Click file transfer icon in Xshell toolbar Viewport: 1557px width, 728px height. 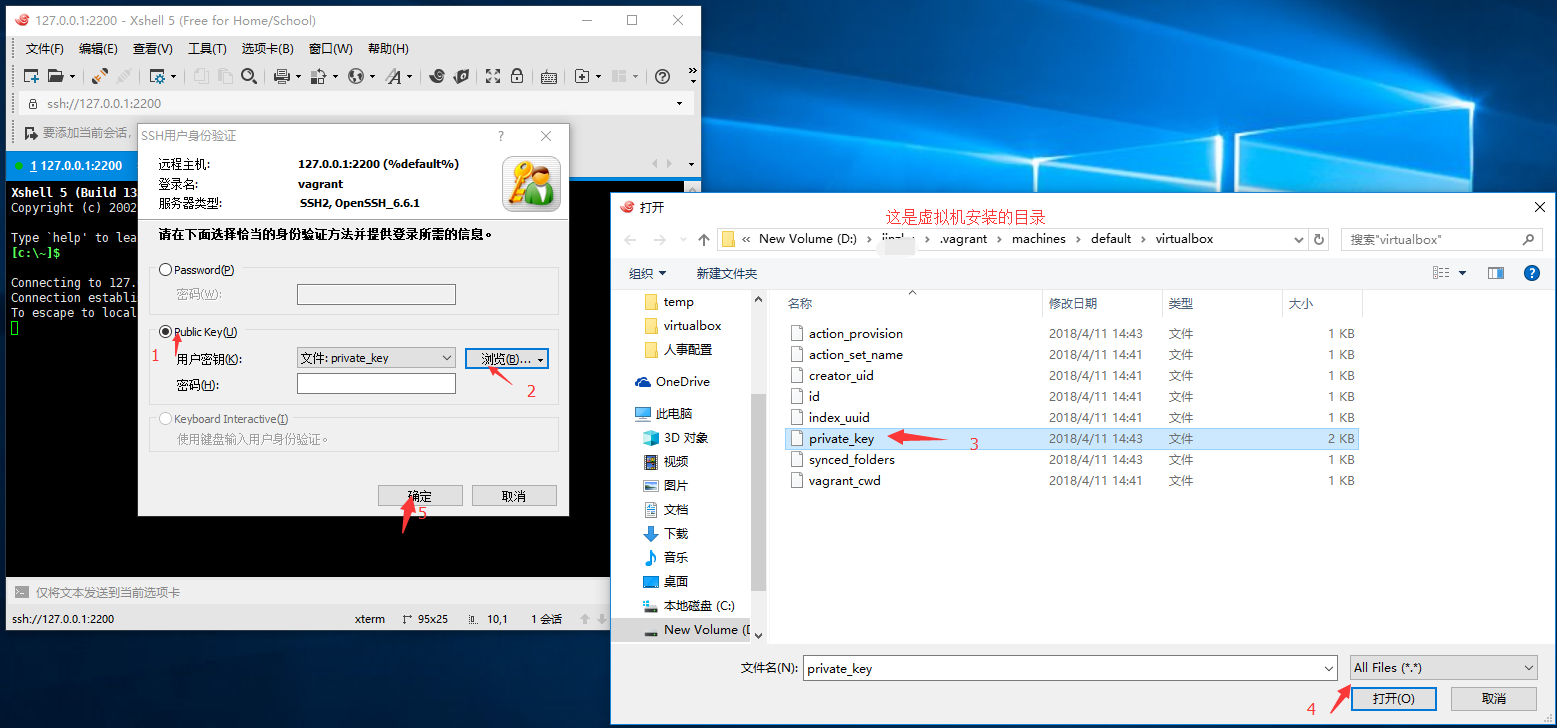click(319, 76)
